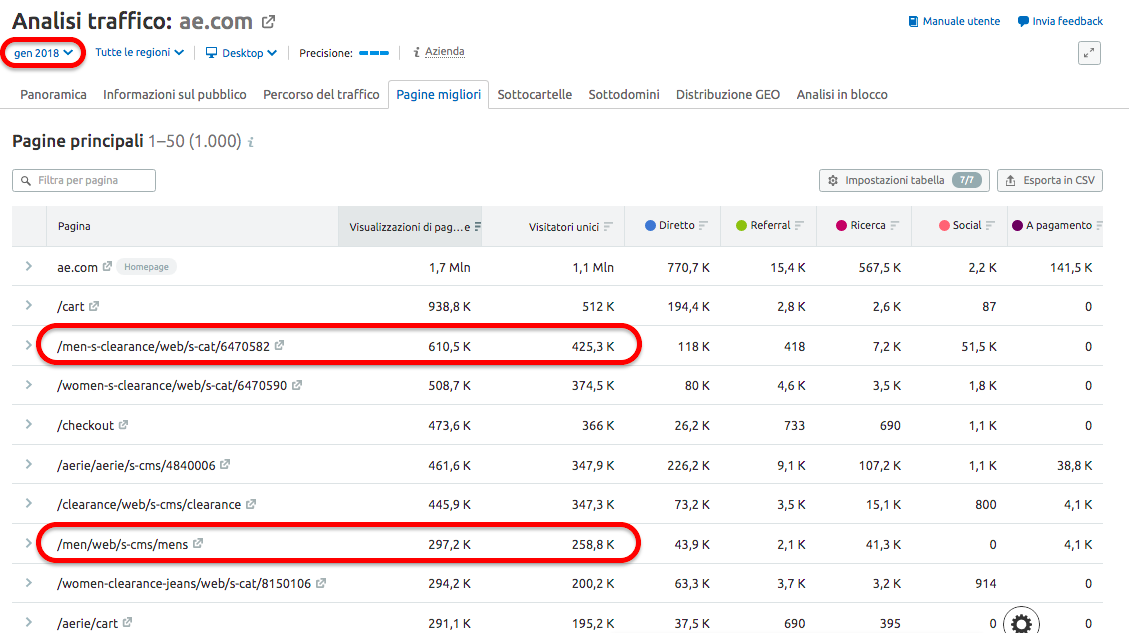Open /checkout external link icon

pos(124,425)
